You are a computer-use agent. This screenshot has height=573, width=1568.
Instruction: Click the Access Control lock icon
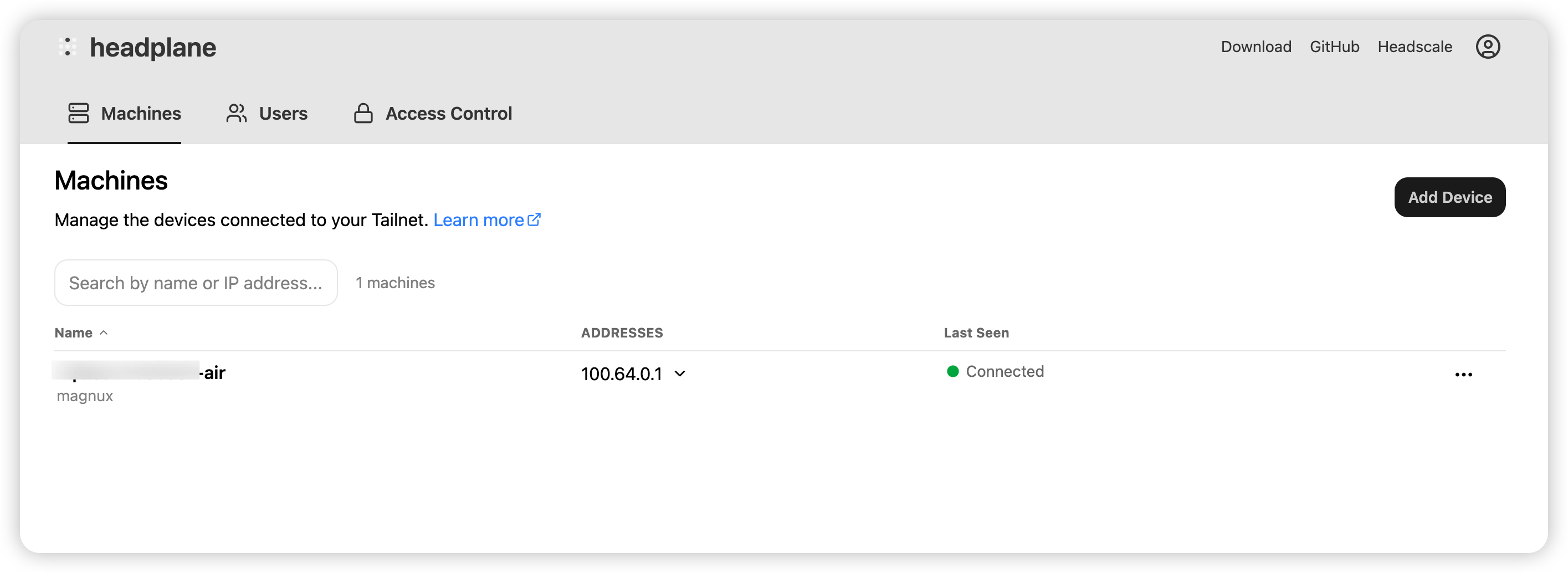point(363,113)
